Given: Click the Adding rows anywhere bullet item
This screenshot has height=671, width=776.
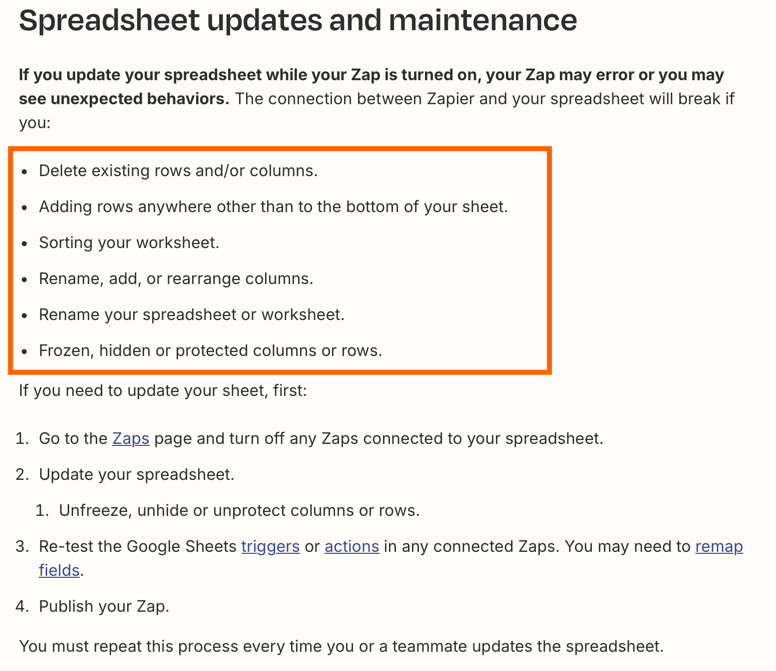Looking at the screenshot, I should click(x=273, y=207).
